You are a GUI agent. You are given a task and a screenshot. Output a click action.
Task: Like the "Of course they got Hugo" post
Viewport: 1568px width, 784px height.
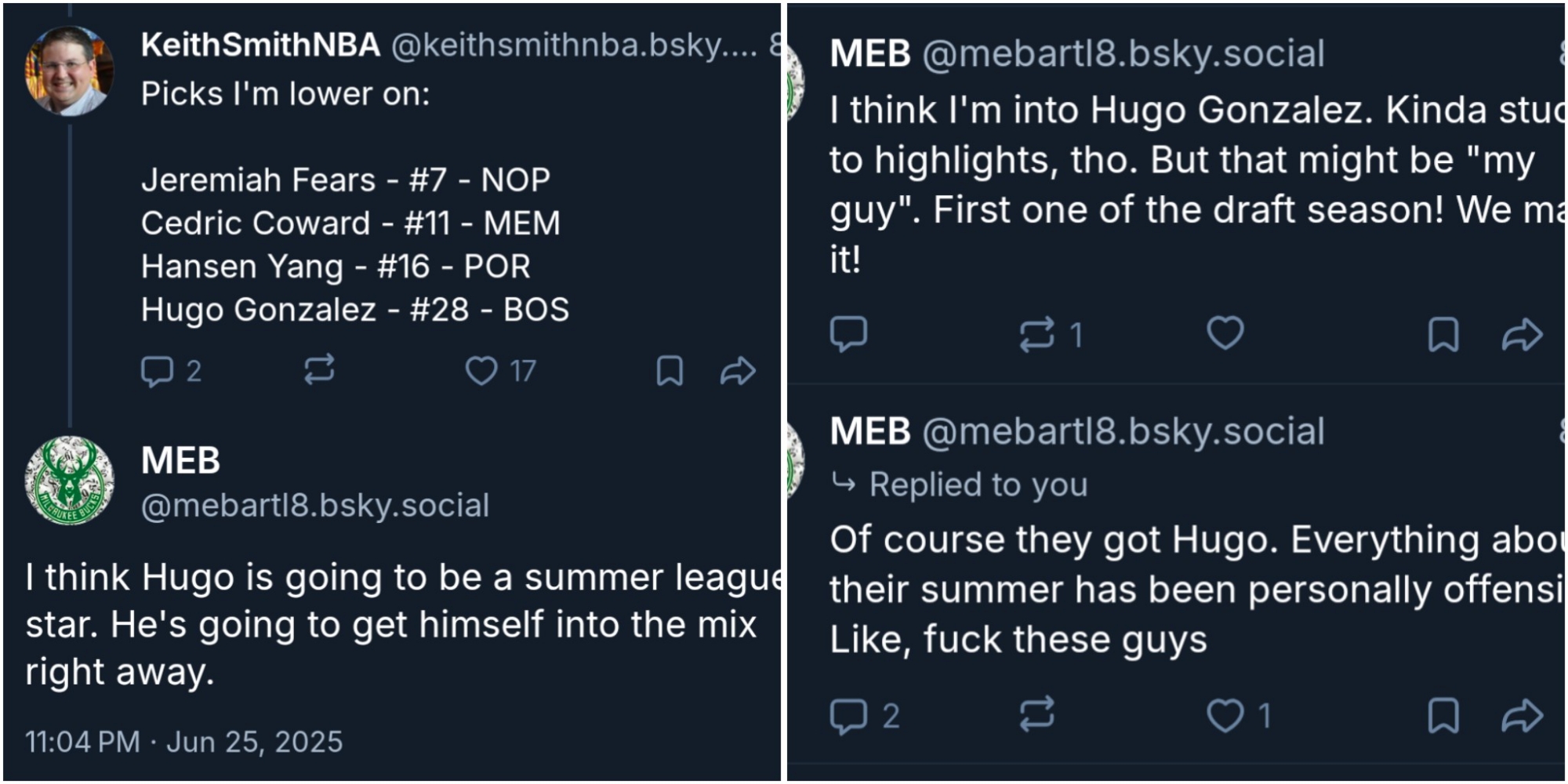(1225, 715)
